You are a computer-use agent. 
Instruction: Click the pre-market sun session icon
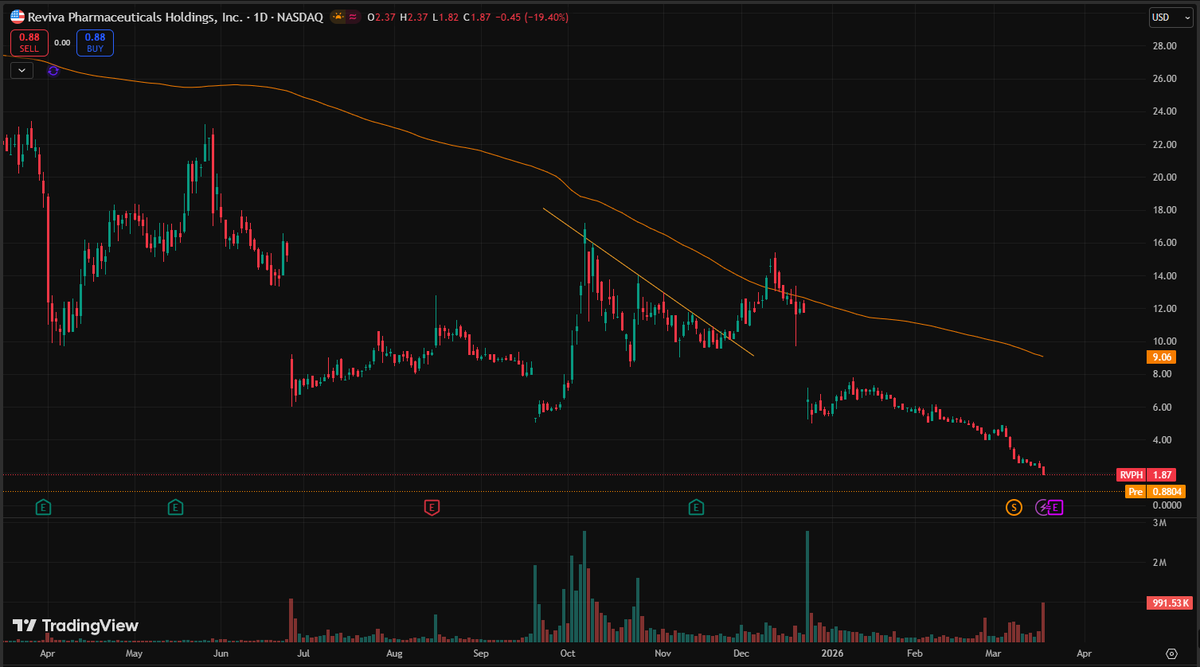[337, 17]
